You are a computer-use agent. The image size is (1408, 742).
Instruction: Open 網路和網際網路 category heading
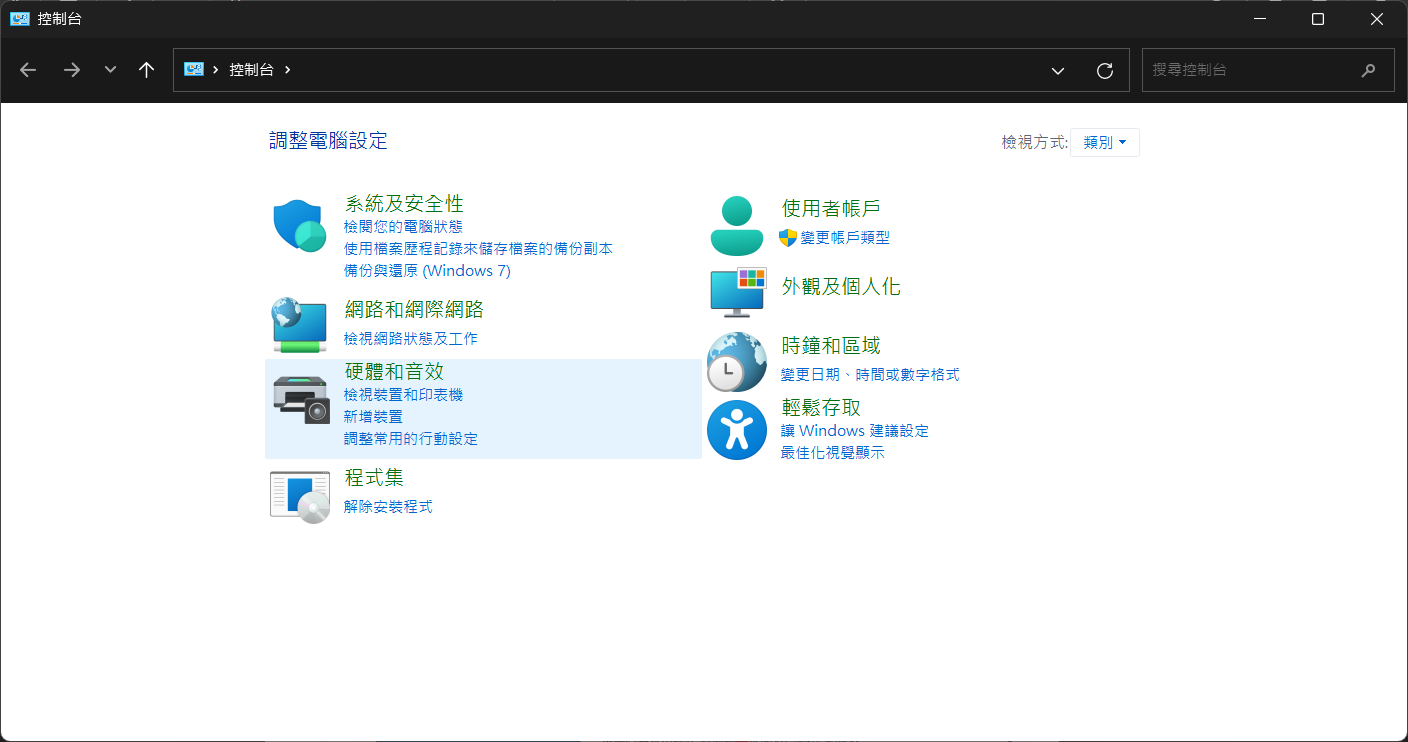click(x=414, y=310)
